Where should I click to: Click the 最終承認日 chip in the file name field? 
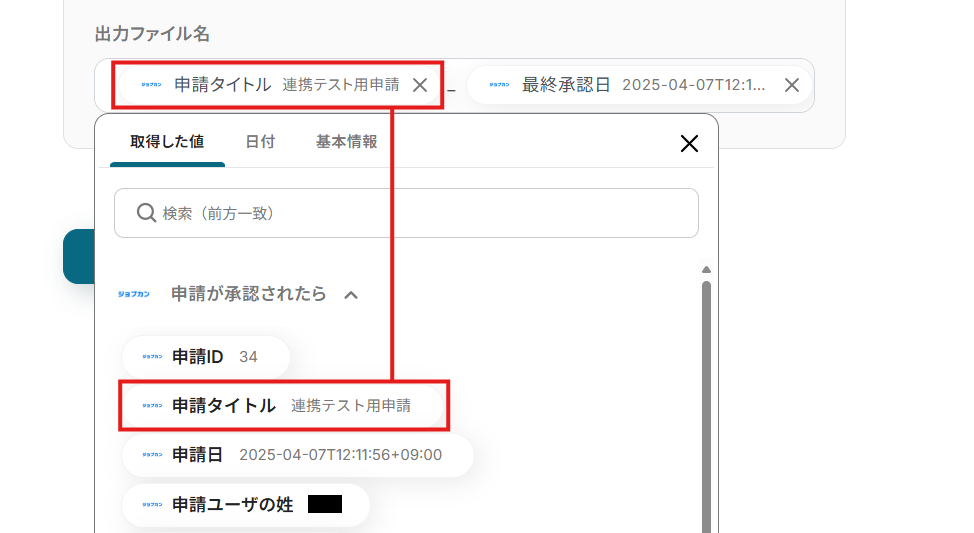point(639,85)
